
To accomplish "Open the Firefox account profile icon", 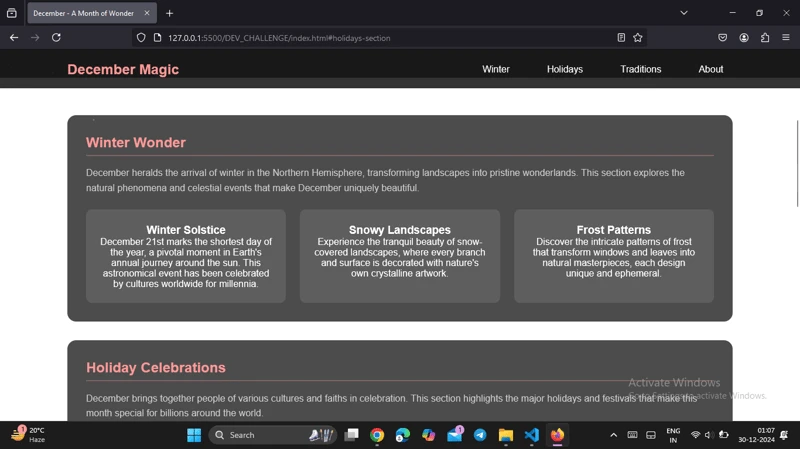I will [x=744, y=38].
